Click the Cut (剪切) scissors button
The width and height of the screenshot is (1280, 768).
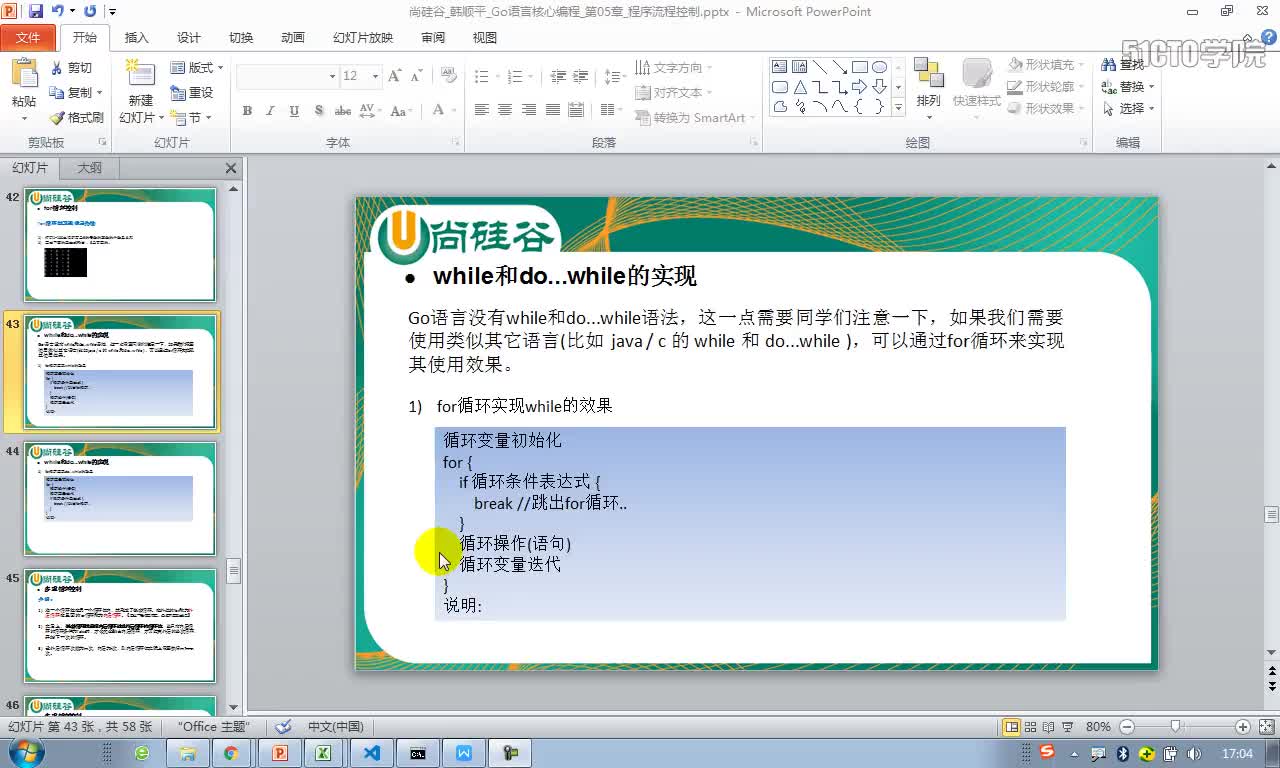coord(72,68)
